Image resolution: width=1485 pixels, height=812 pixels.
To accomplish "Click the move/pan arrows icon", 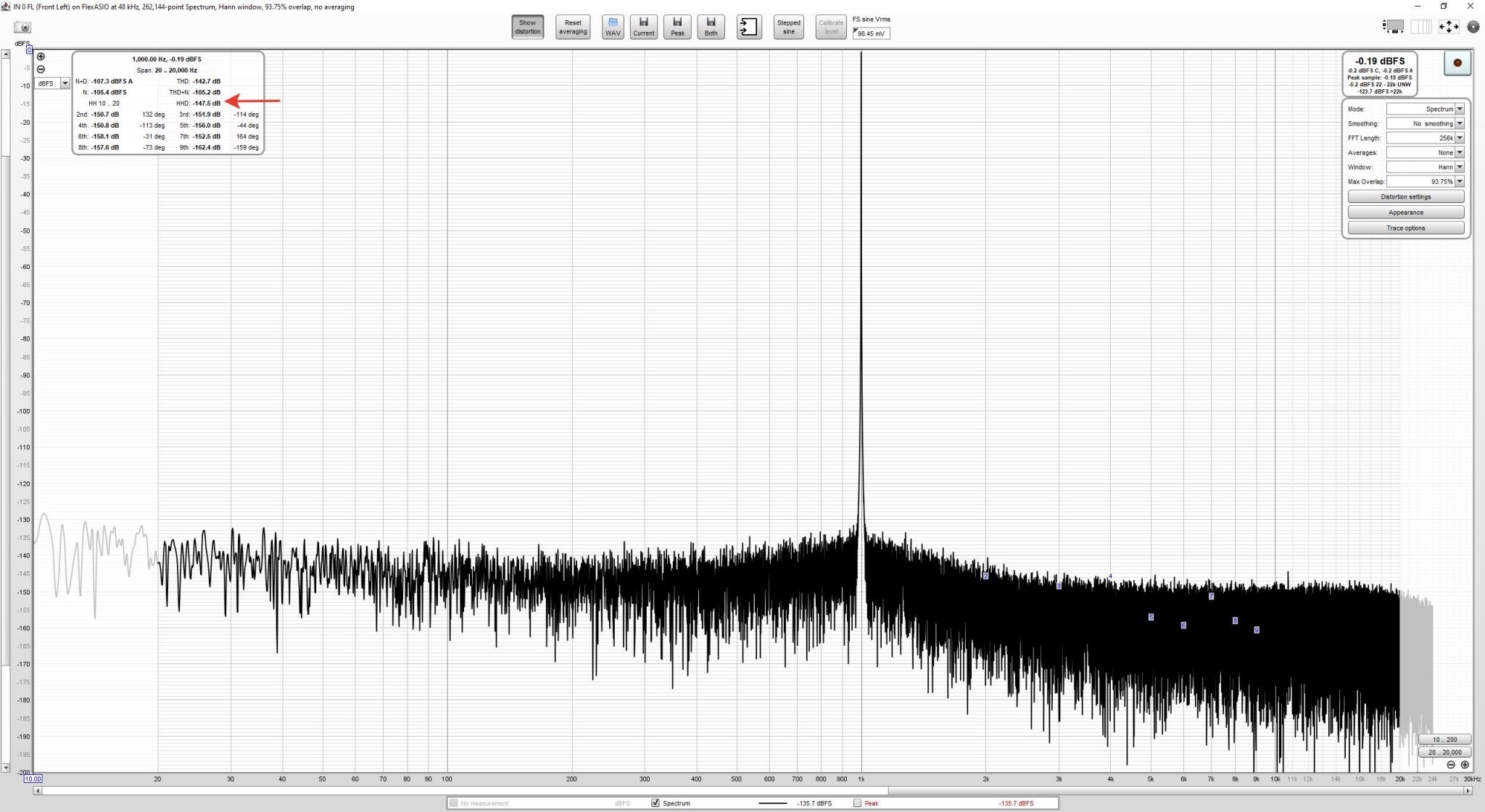I will coord(1448,27).
